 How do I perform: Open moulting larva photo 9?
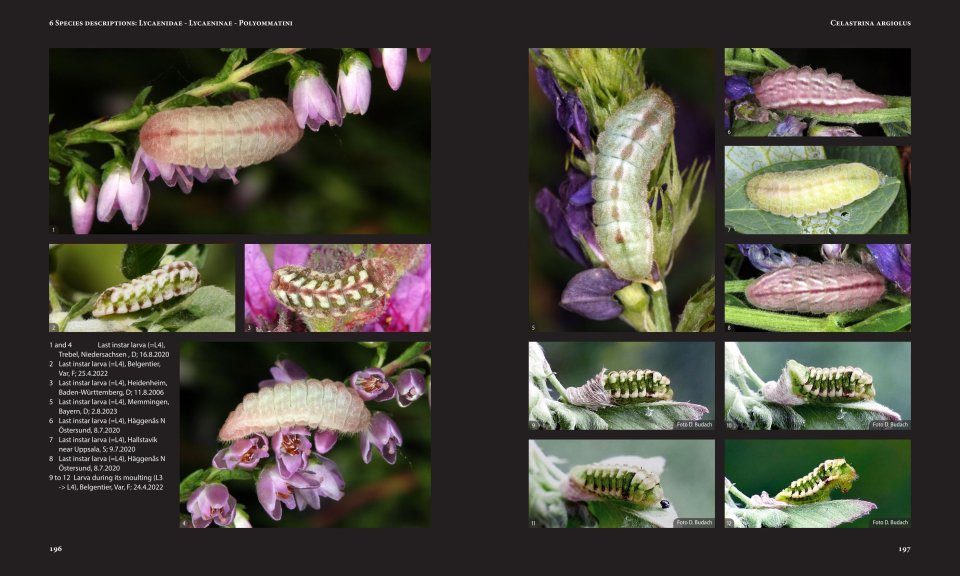pyautogui.click(x=621, y=386)
